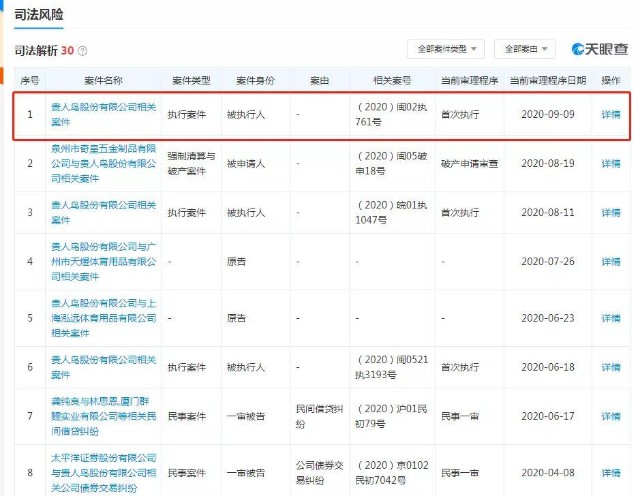Open the 全部案件类型 dropdown
This screenshot has width=640, height=496.
click(446, 49)
